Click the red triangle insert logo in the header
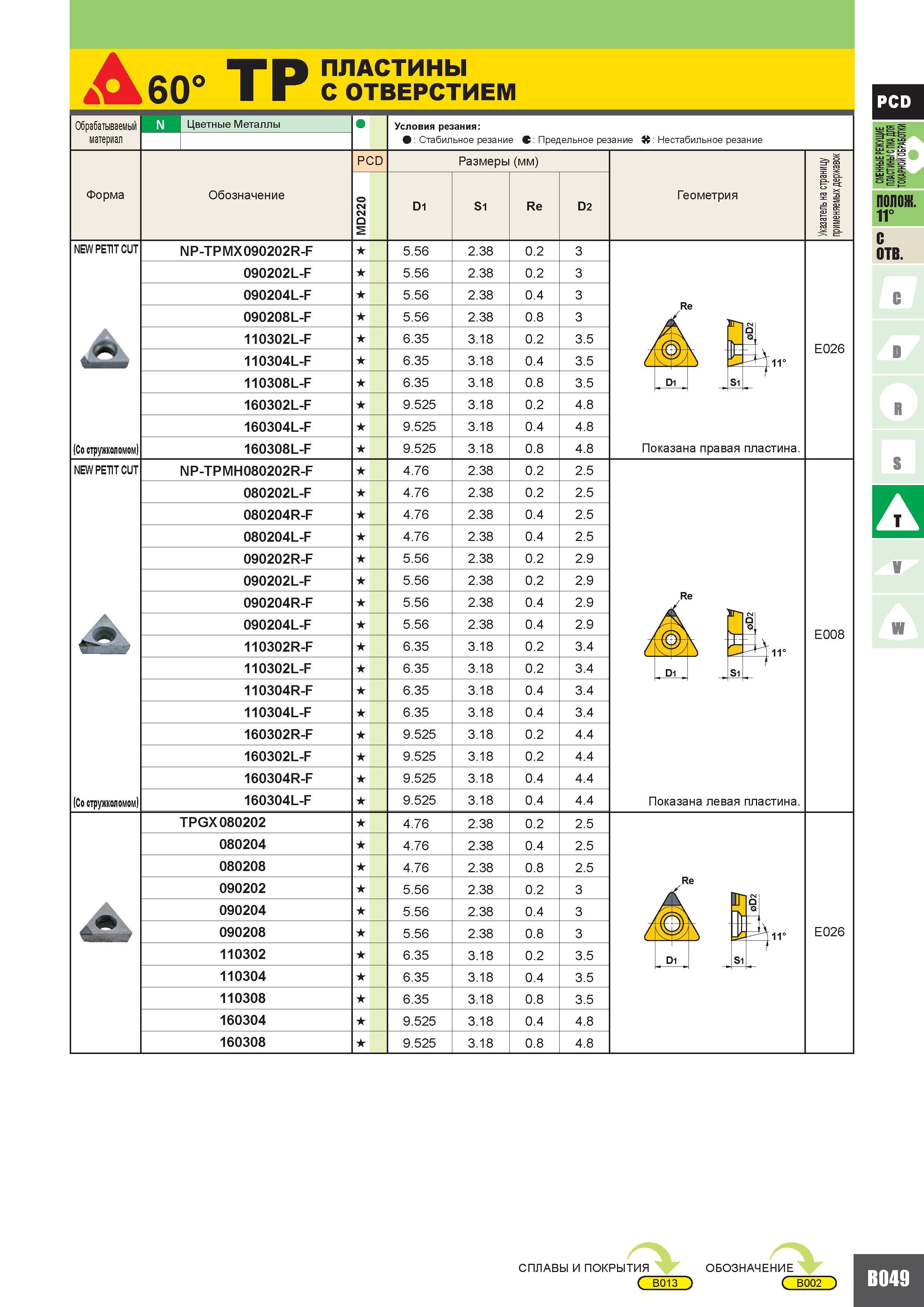Image resolution: width=924 pixels, height=1307 pixels. coord(113,79)
